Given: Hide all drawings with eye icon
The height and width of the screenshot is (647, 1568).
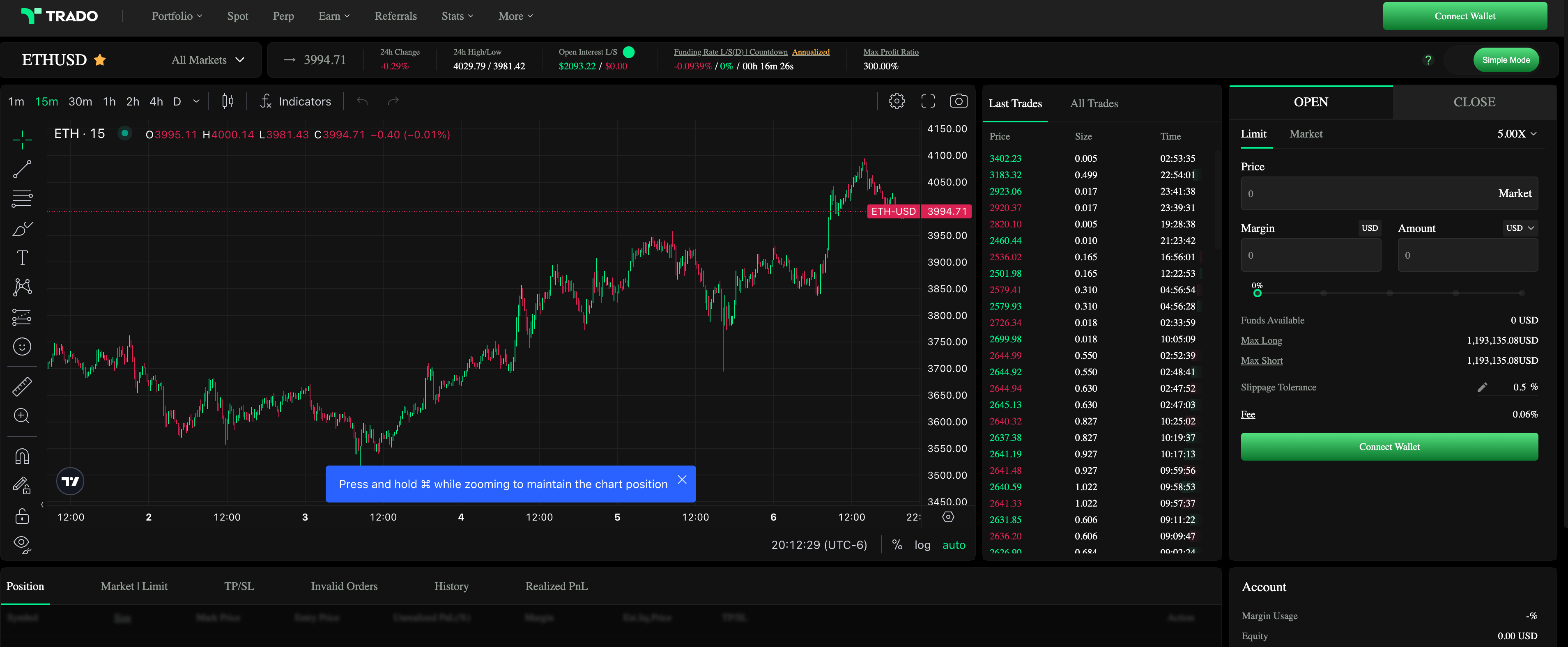Looking at the screenshot, I should [x=22, y=543].
